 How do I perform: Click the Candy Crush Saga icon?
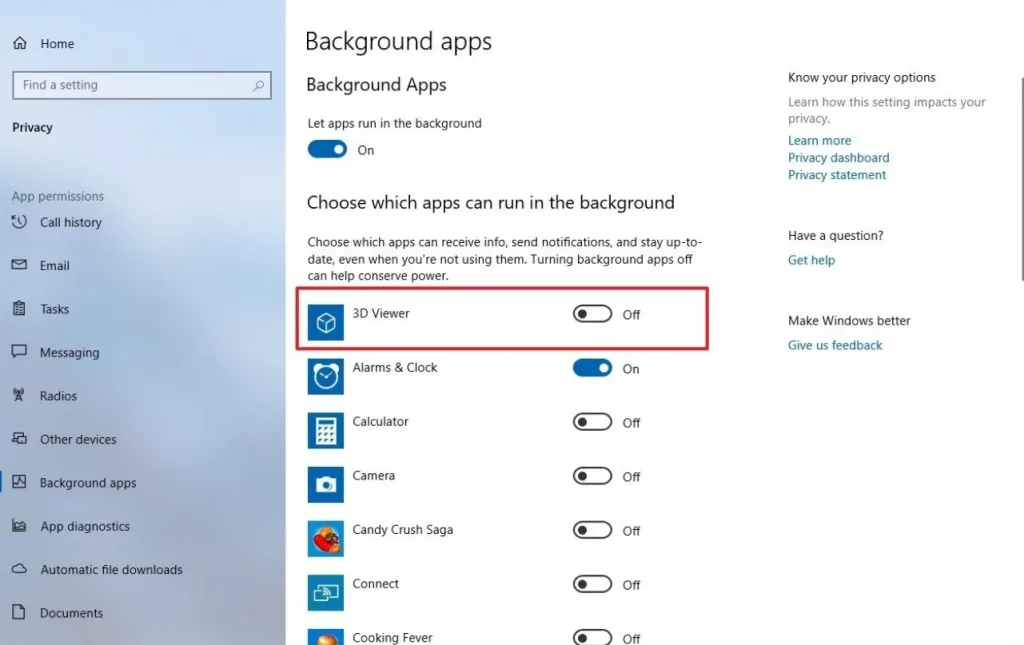[x=325, y=538]
